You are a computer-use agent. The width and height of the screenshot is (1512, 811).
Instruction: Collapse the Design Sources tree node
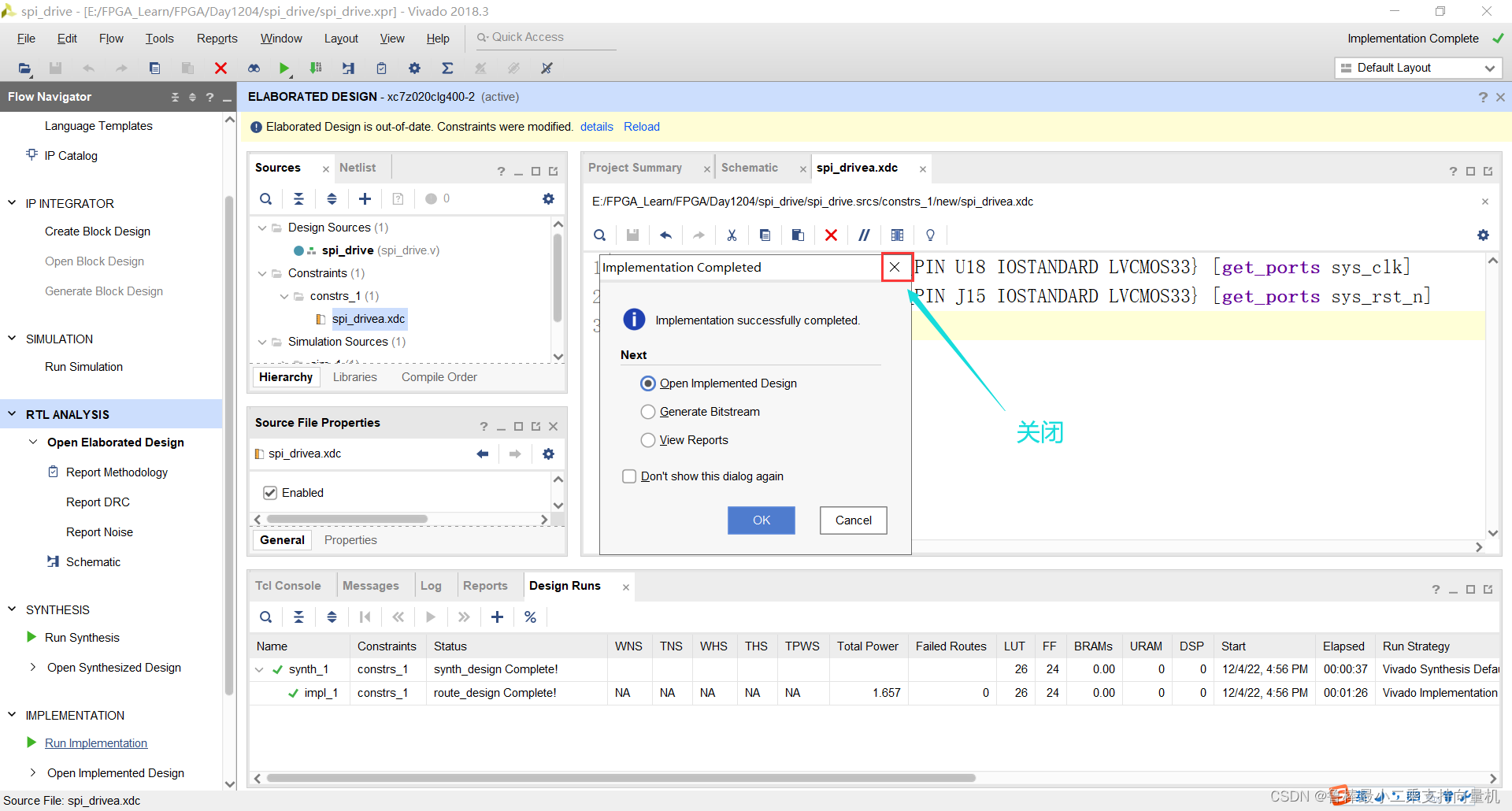[x=262, y=228]
